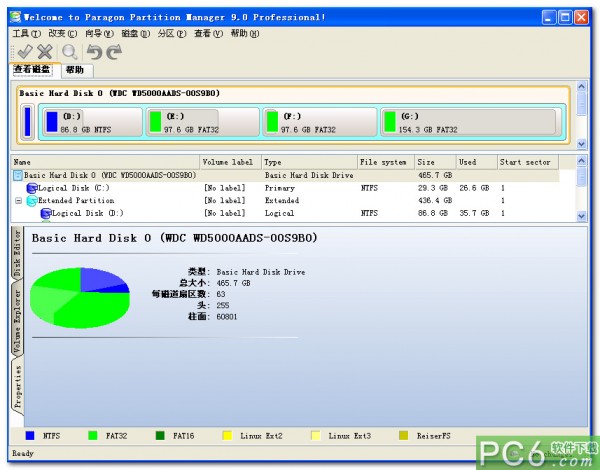Click the Basic Hard Disk 0 heading in disk map
Screen dimensions: 600x470
click(120, 93)
